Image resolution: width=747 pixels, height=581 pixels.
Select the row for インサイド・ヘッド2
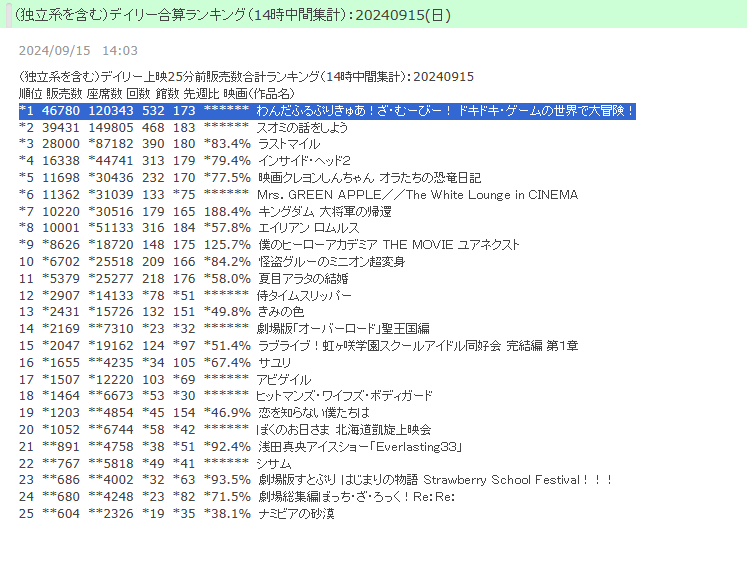(x=185, y=160)
